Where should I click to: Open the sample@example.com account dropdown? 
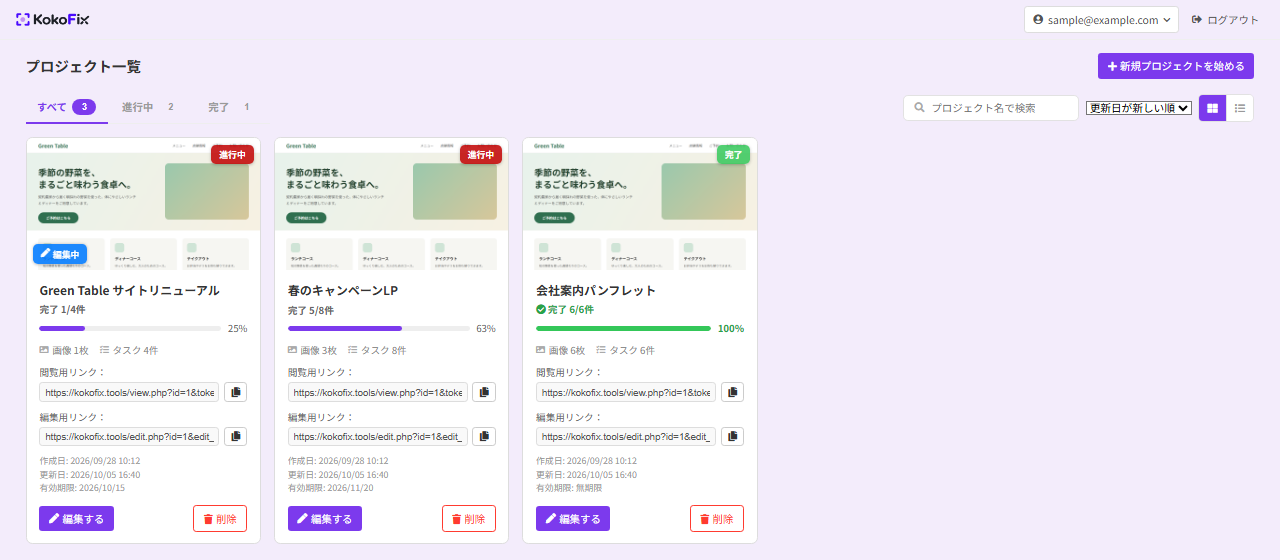point(1101,20)
